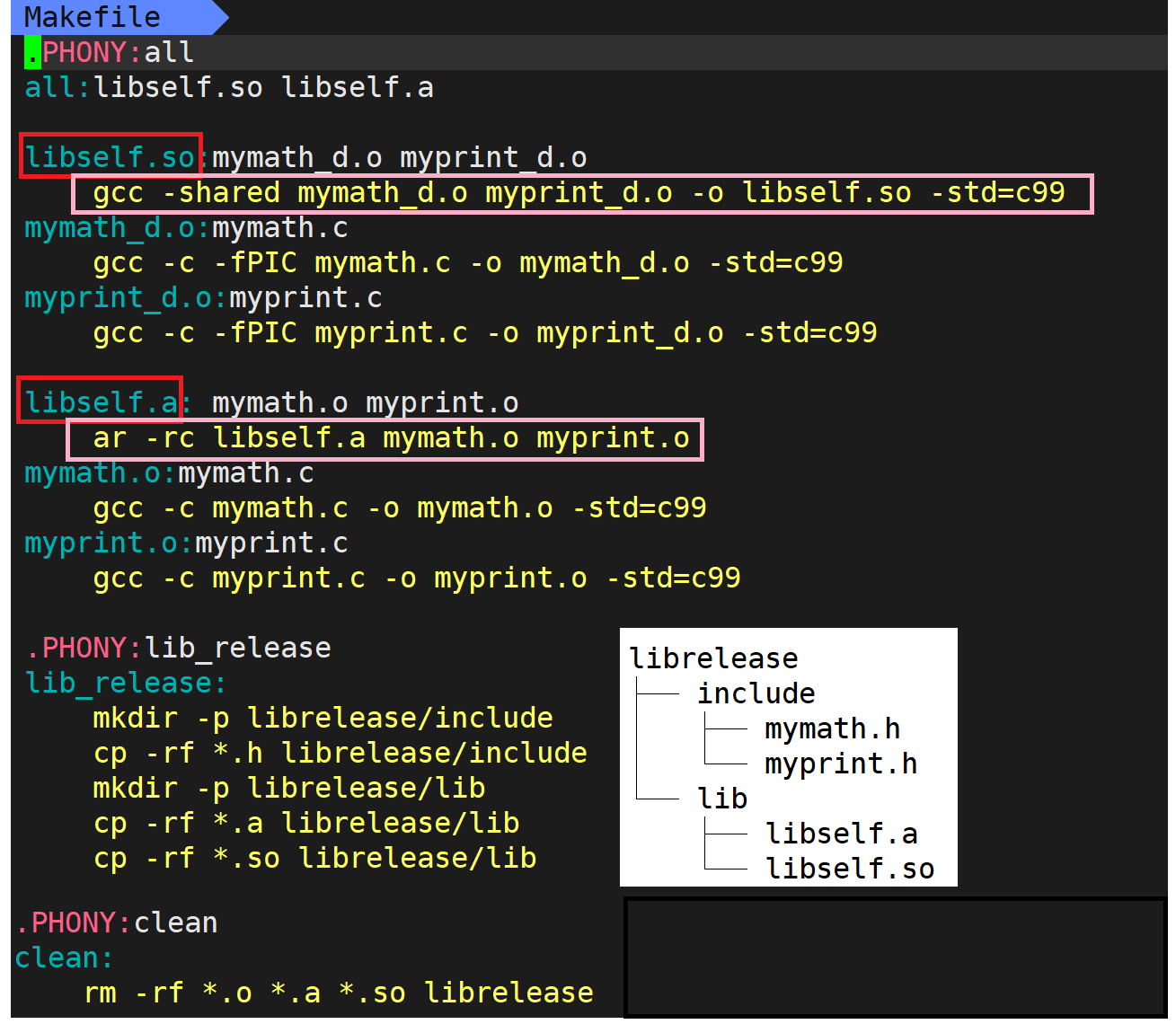Click 'ar -rc libself.a mymath.o myprint.o' command

pyautogui.click(x=391, y=437)
